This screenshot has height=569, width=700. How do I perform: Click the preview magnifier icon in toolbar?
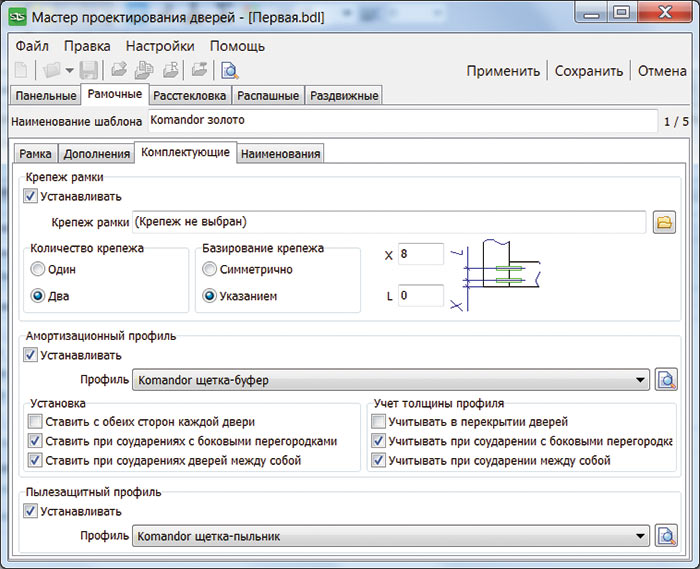230,70
